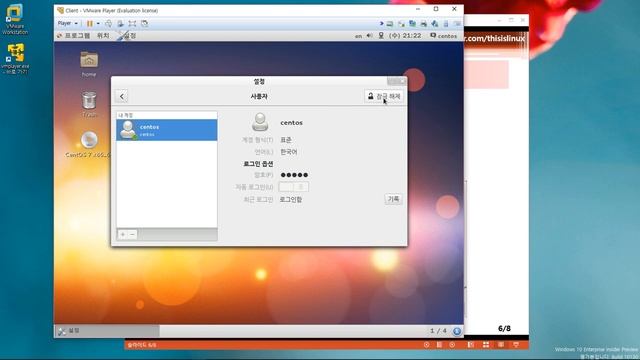The image size is (640, 360).
Task: Click the 잠금 해제 unlock button
Action: tap(384, 96)
